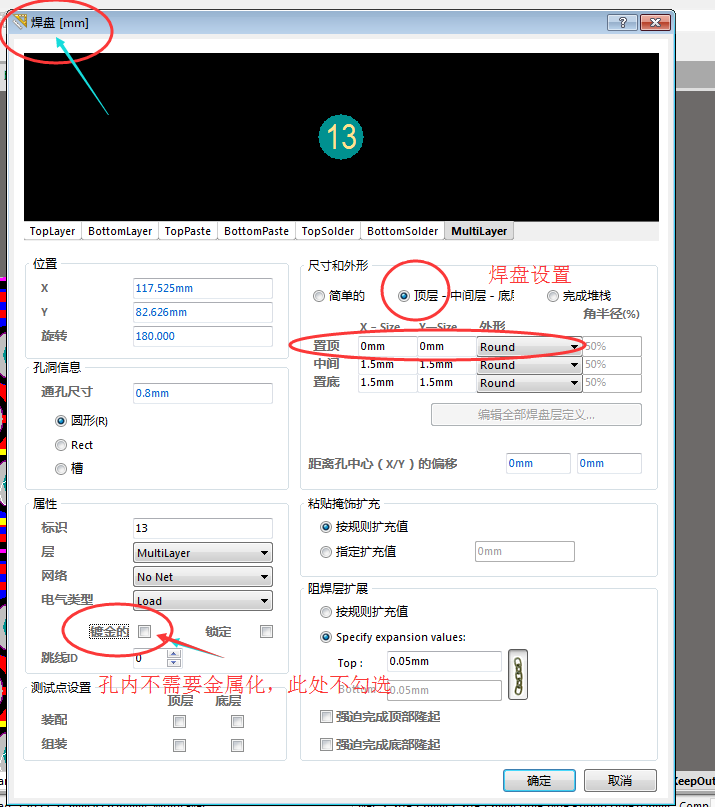Enable the 镀金的 plated checkbox
This screenshot has width=715, height=807.
pyautogui.click(x=145, y=632)
